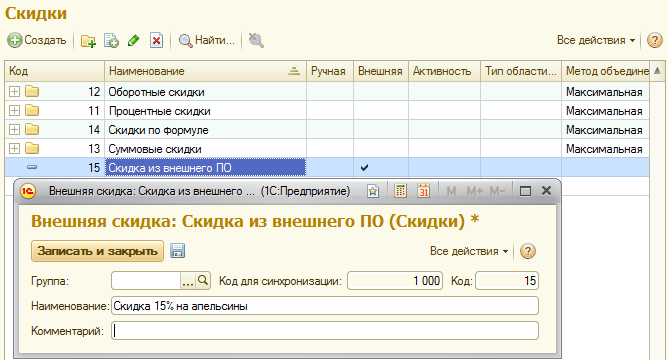Click the Группа ellipsis selection button
668x360 pixels.
pyautogui.click(x=188, y=281)
